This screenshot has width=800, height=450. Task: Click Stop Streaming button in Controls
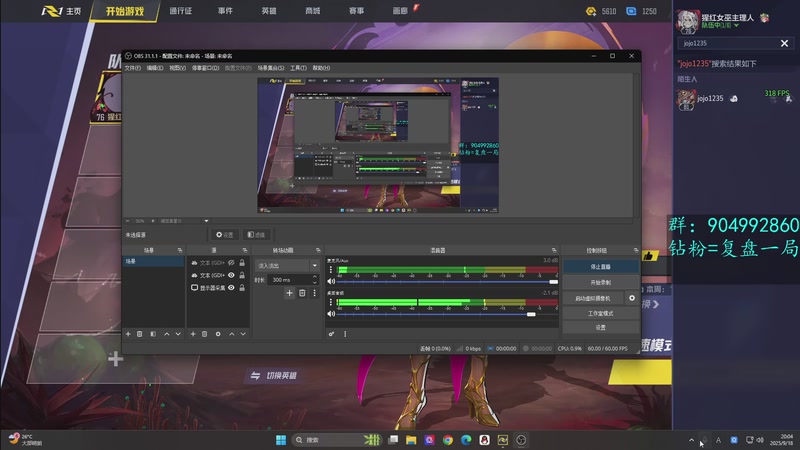pos(601,266)
